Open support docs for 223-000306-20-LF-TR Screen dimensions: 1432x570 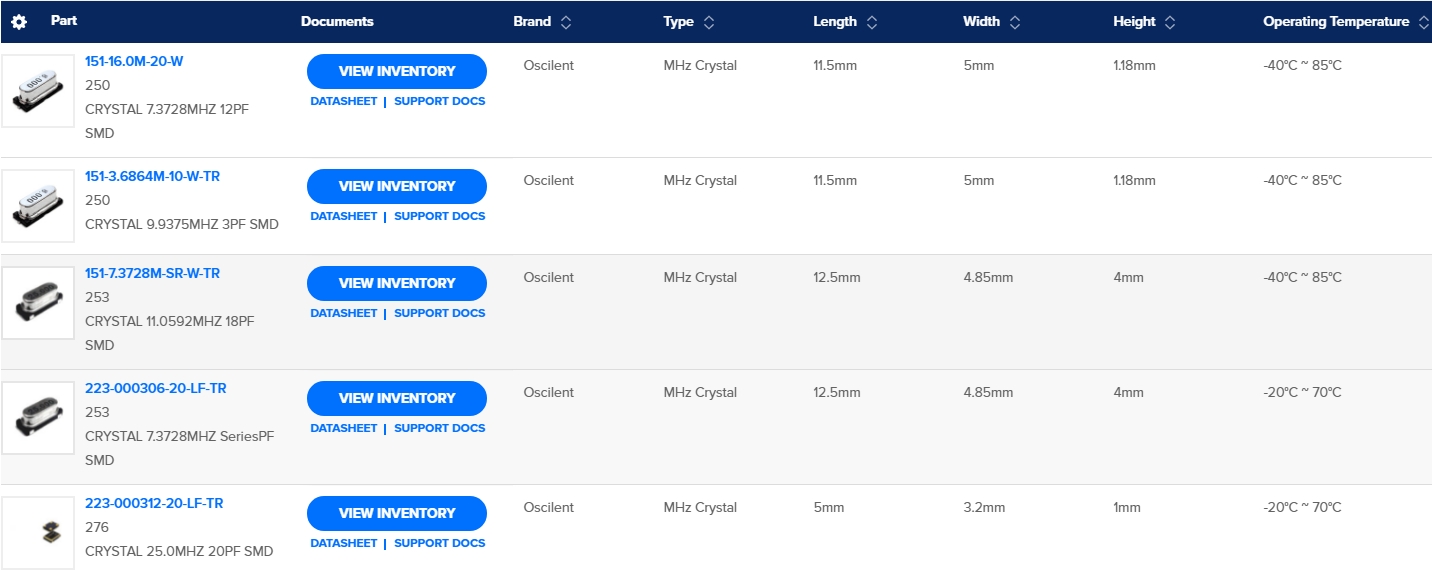point(439,428)
